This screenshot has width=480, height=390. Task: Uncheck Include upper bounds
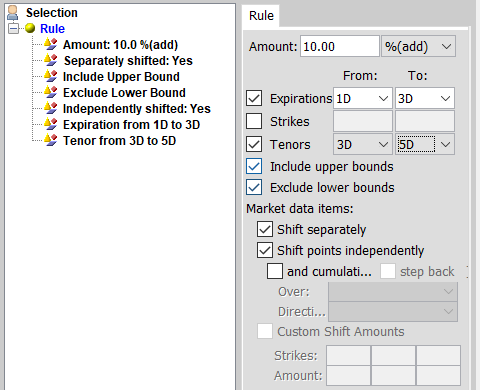254,166
